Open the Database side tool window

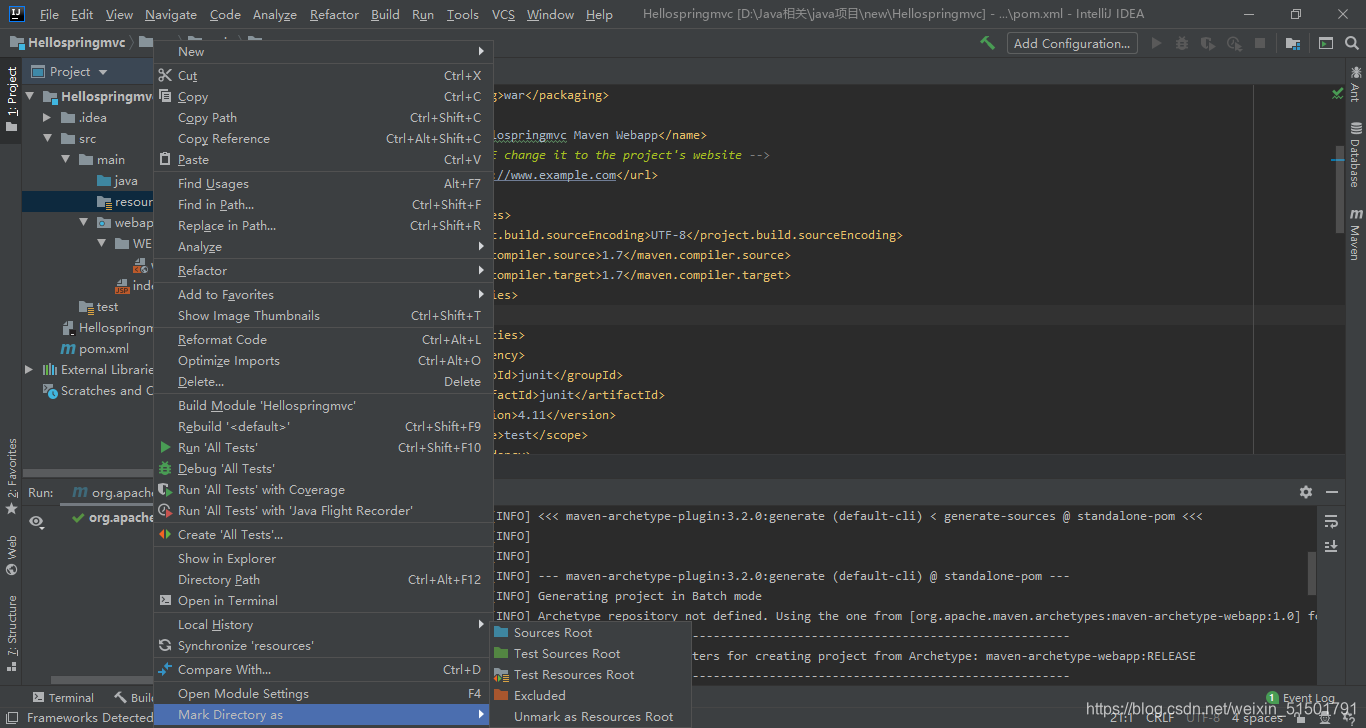click(1356, 154)
